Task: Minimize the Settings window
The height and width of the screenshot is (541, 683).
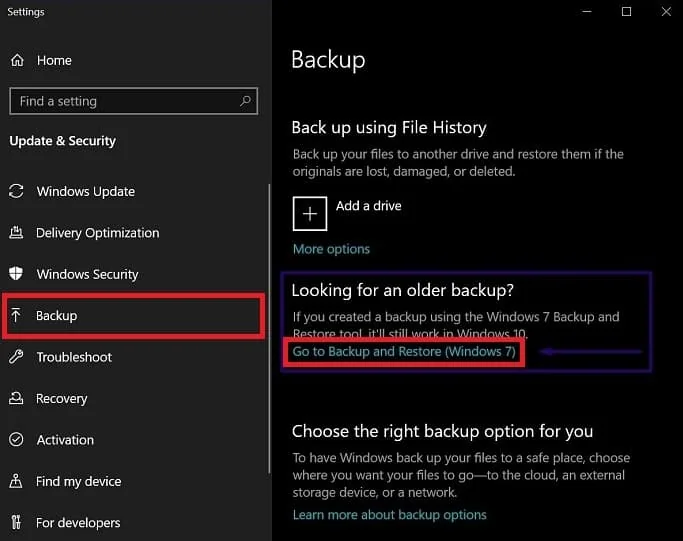Action: 587,12
